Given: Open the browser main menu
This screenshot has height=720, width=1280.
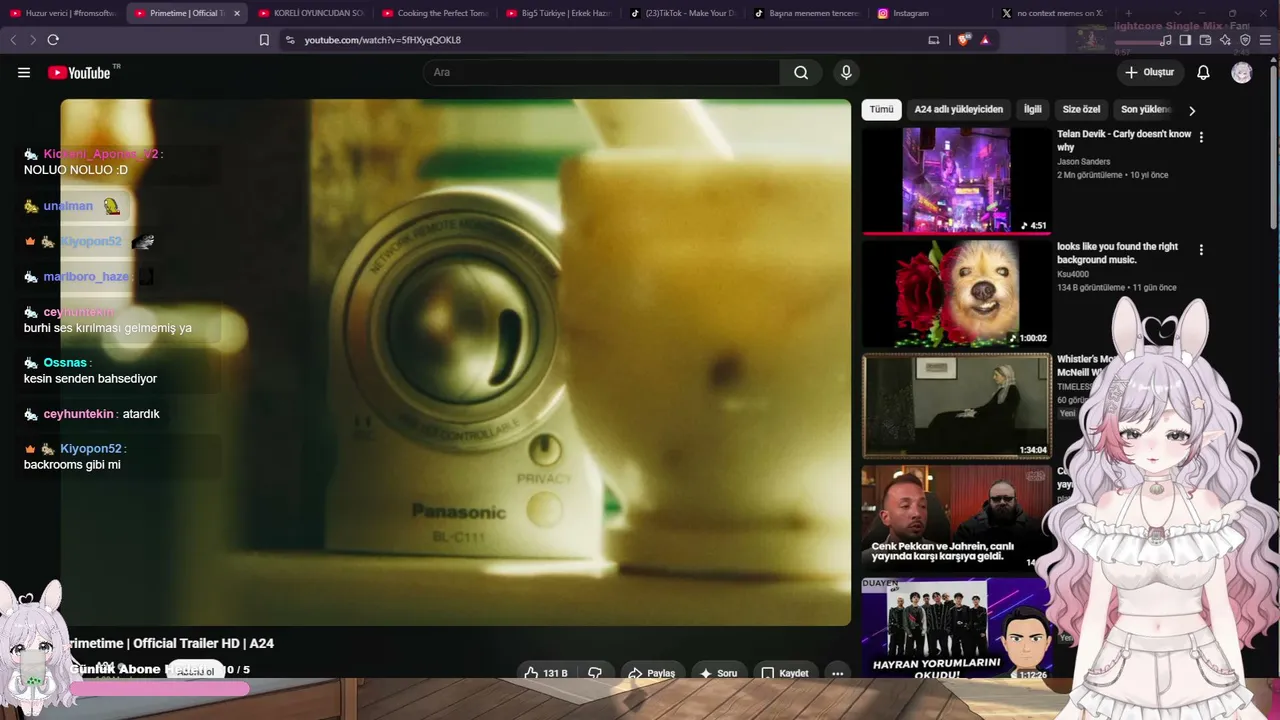Looking at the screenshot, I should point(1266,40).
